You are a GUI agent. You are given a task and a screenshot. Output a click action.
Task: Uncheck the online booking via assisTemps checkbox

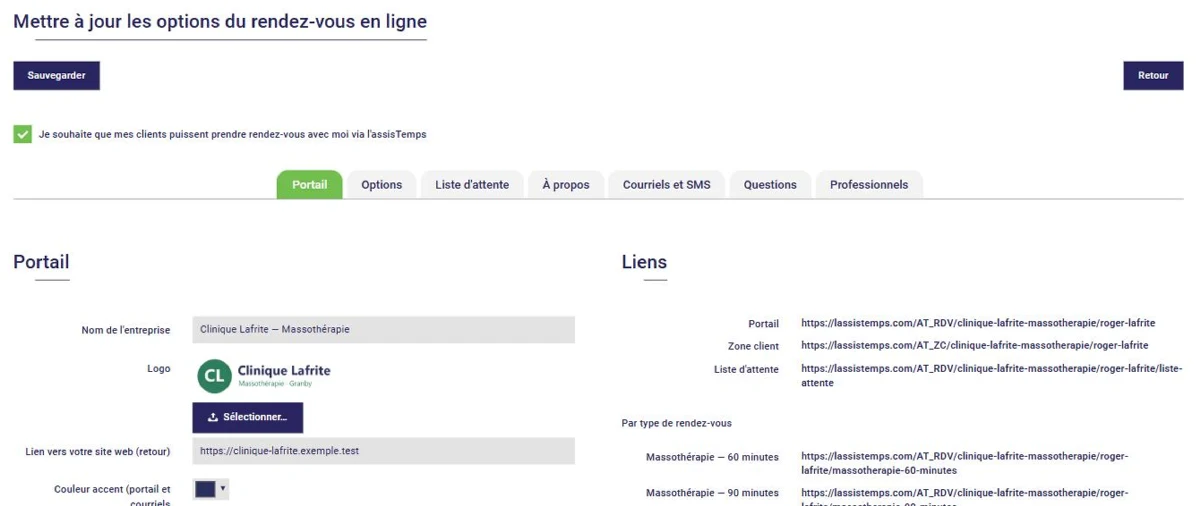pos(23,134)
